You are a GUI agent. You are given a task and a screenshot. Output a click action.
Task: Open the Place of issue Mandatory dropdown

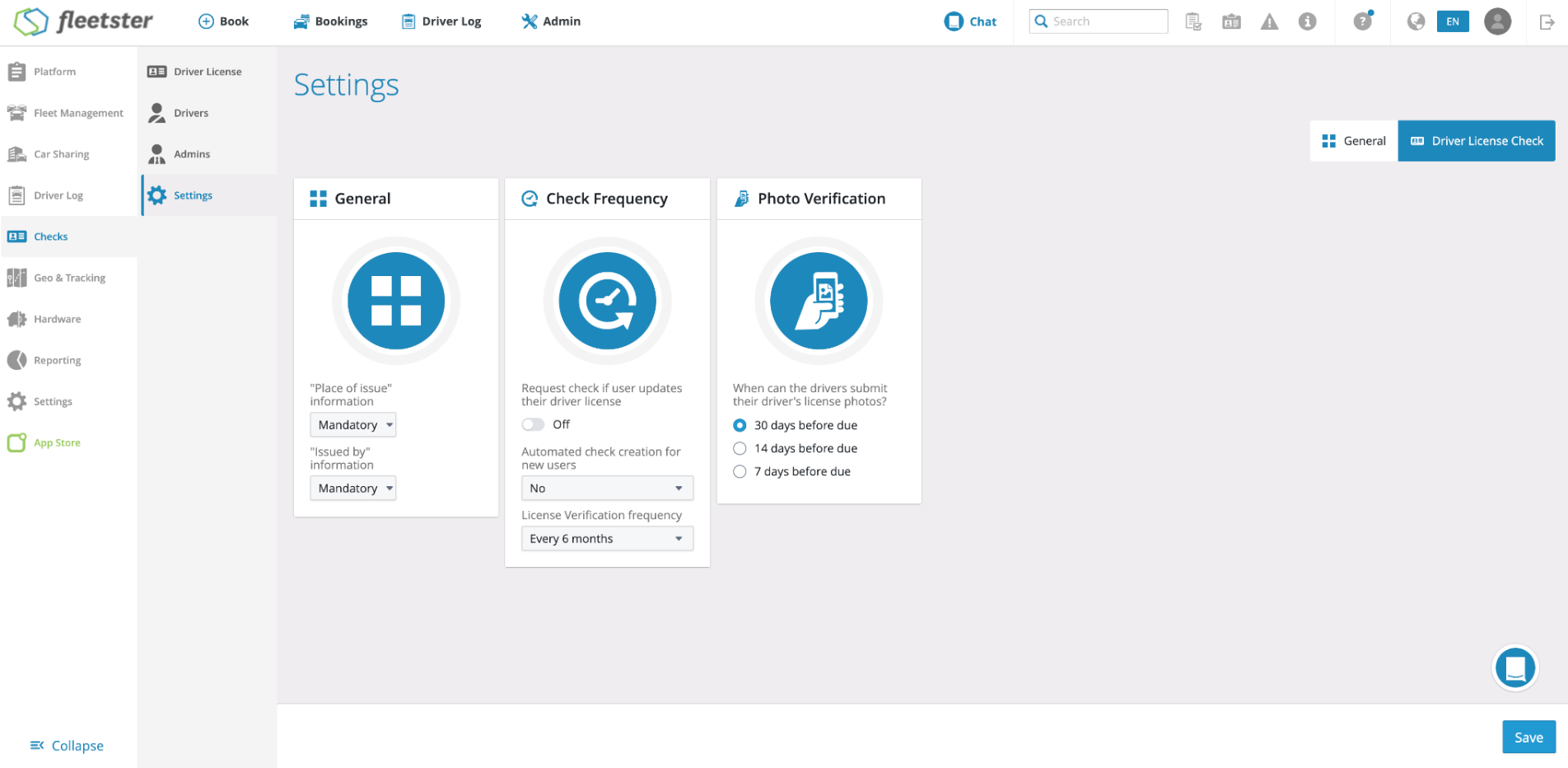[352, 424]
